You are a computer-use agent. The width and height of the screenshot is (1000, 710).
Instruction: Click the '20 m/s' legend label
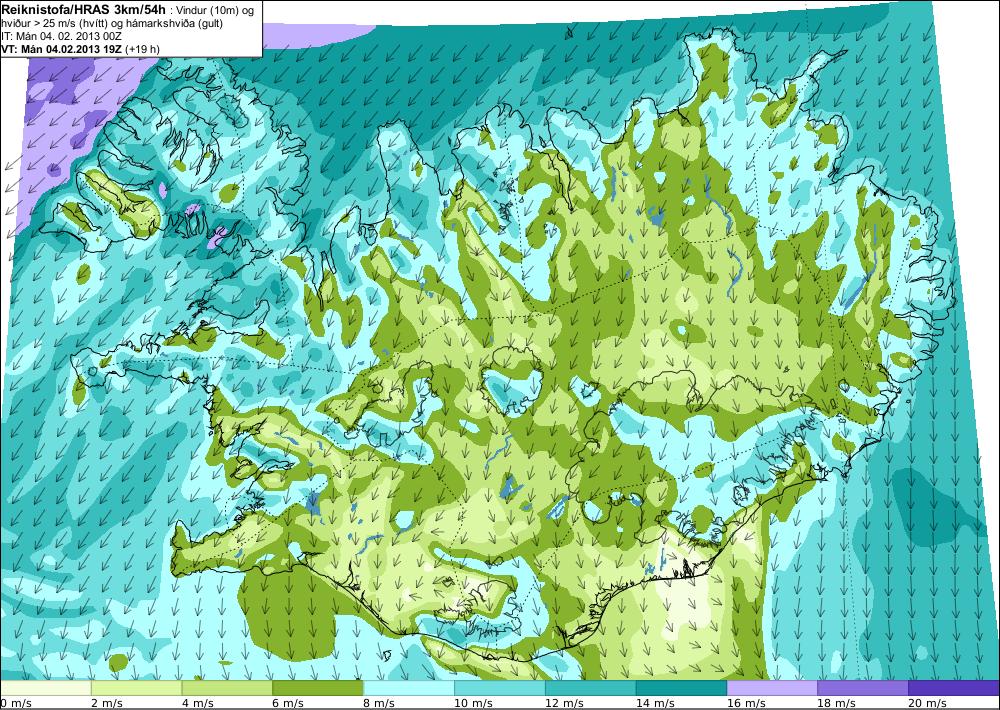click(x=928, y=703)
